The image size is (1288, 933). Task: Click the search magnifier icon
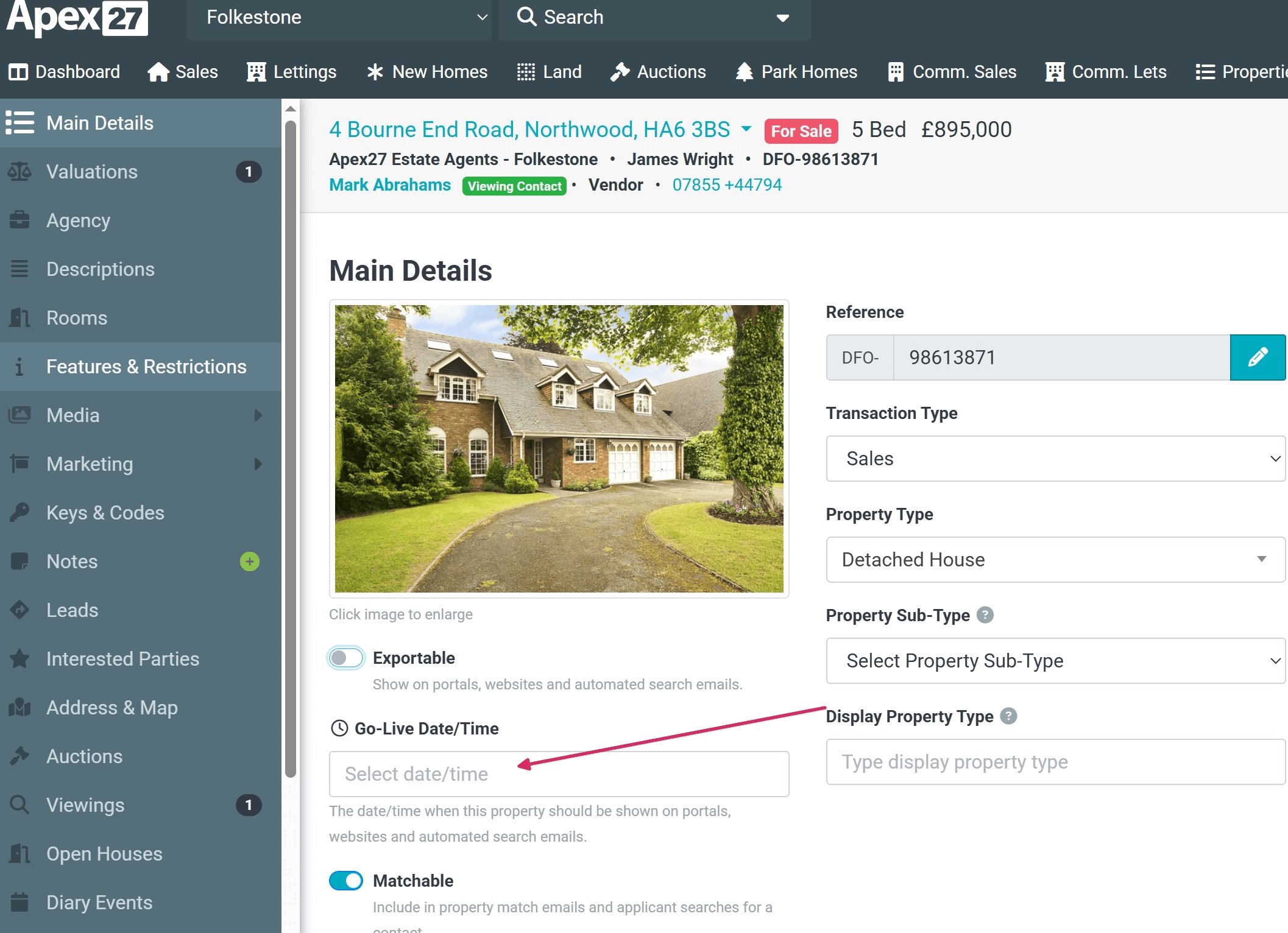pyautogui.click(x=526, y=17)
